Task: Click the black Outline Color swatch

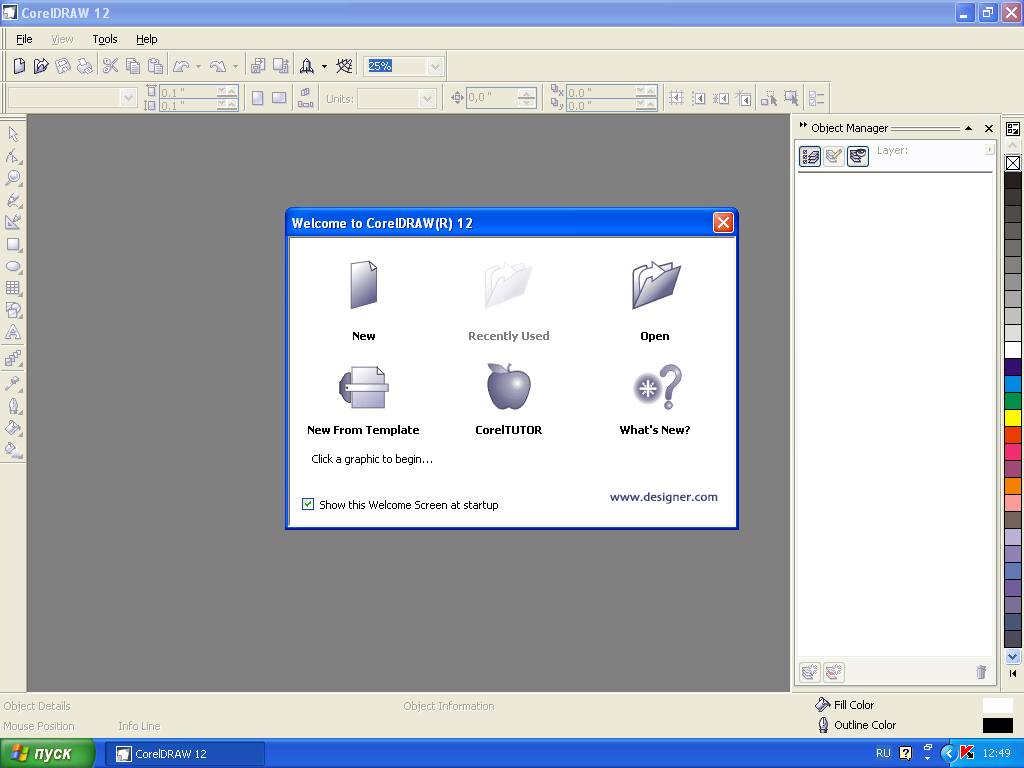Action: pyautogui.click(x=997, y=725)
